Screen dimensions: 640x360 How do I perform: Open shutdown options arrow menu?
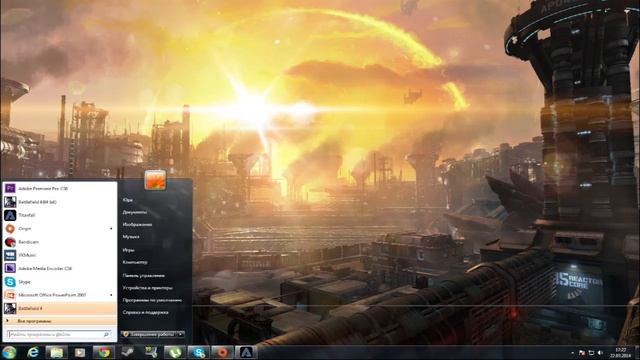tap(181, 334)
